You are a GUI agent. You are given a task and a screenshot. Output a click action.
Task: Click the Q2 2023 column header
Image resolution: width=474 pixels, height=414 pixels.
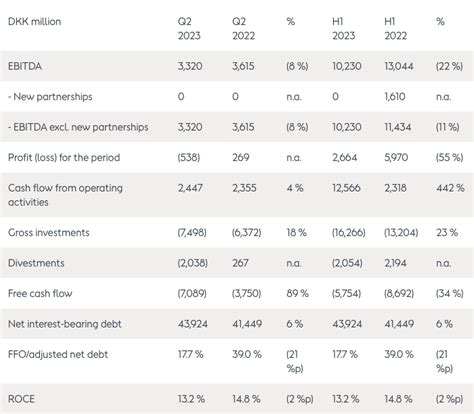pyautogui.click(x=189, y=28)
